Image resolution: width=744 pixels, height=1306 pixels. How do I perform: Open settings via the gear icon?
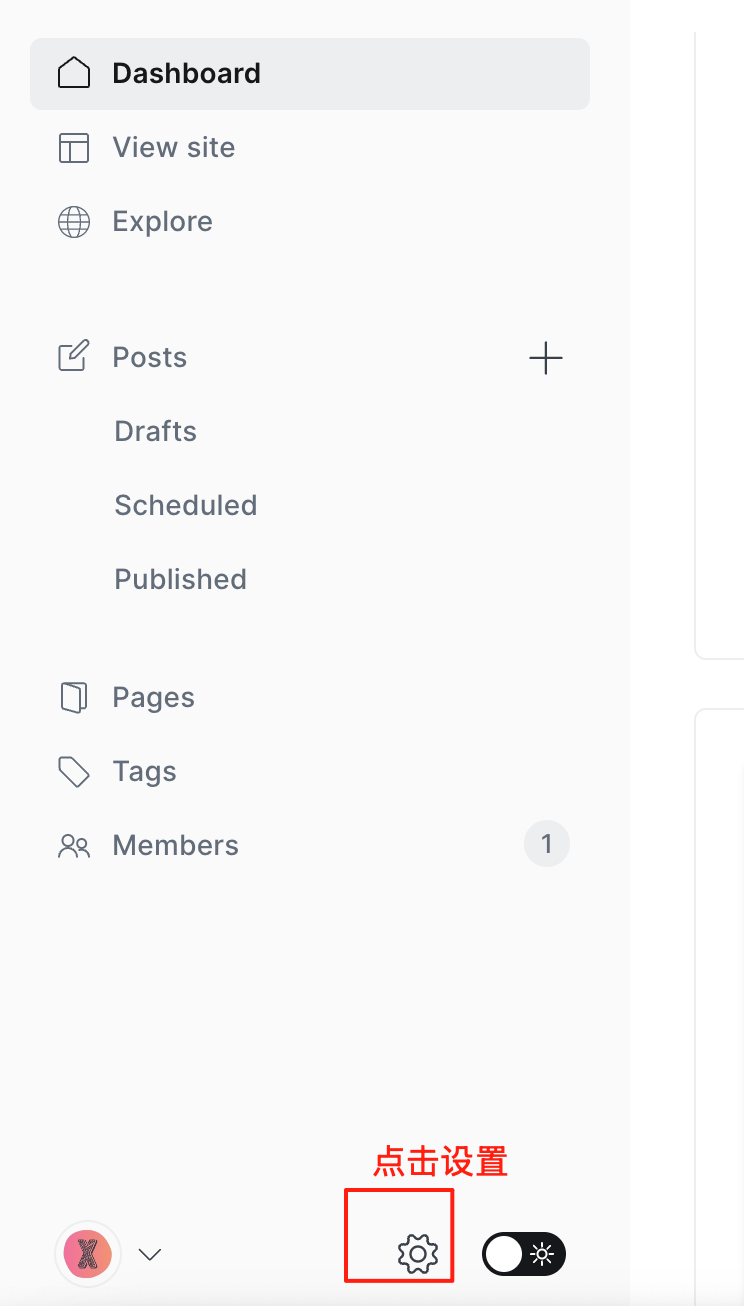pos(418,1254)
